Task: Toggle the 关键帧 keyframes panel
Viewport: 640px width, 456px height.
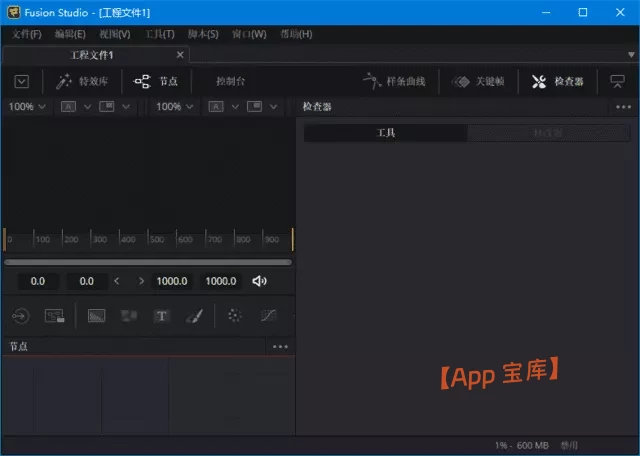Action: click(x=478, y=81)
